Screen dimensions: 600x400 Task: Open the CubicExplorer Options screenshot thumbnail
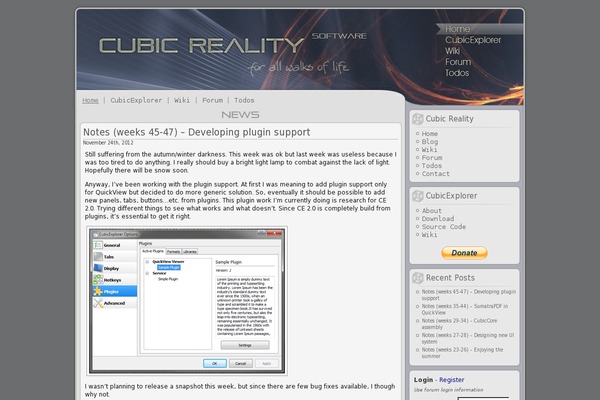click(187, 301)
